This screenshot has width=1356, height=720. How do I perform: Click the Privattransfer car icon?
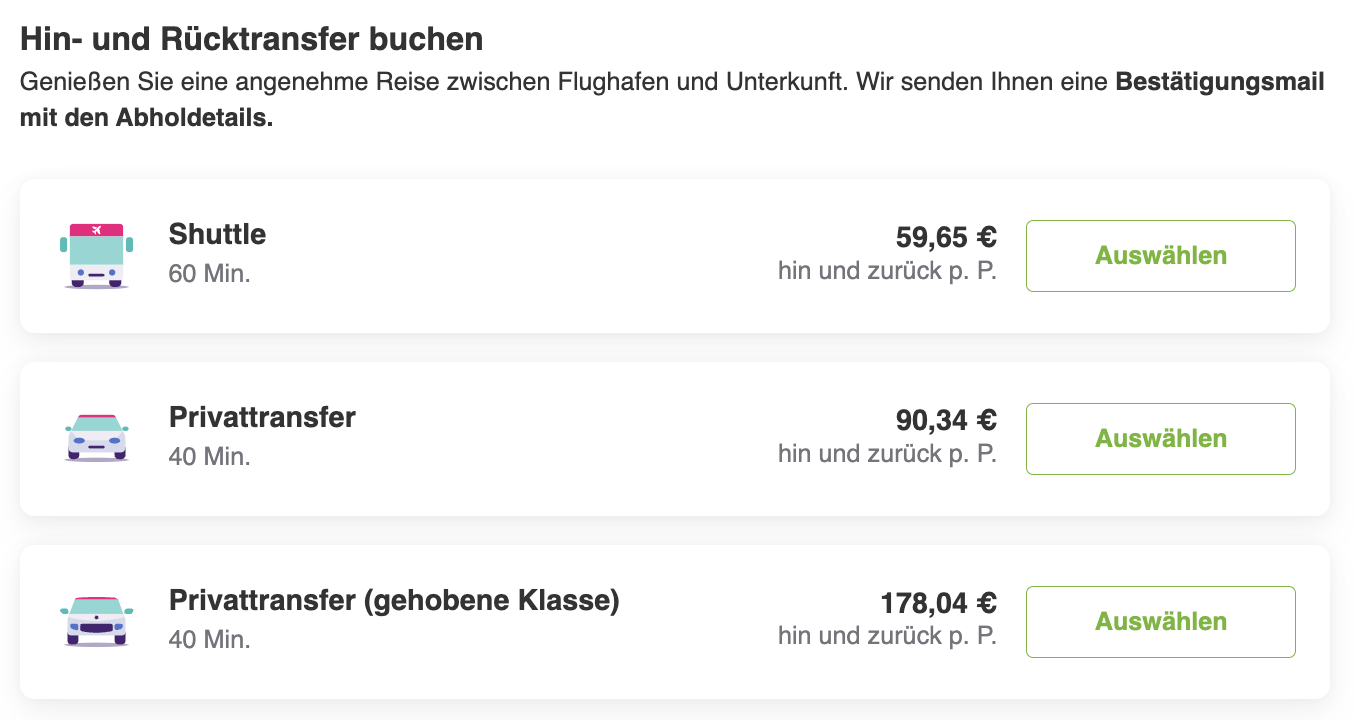click(96, 438)
